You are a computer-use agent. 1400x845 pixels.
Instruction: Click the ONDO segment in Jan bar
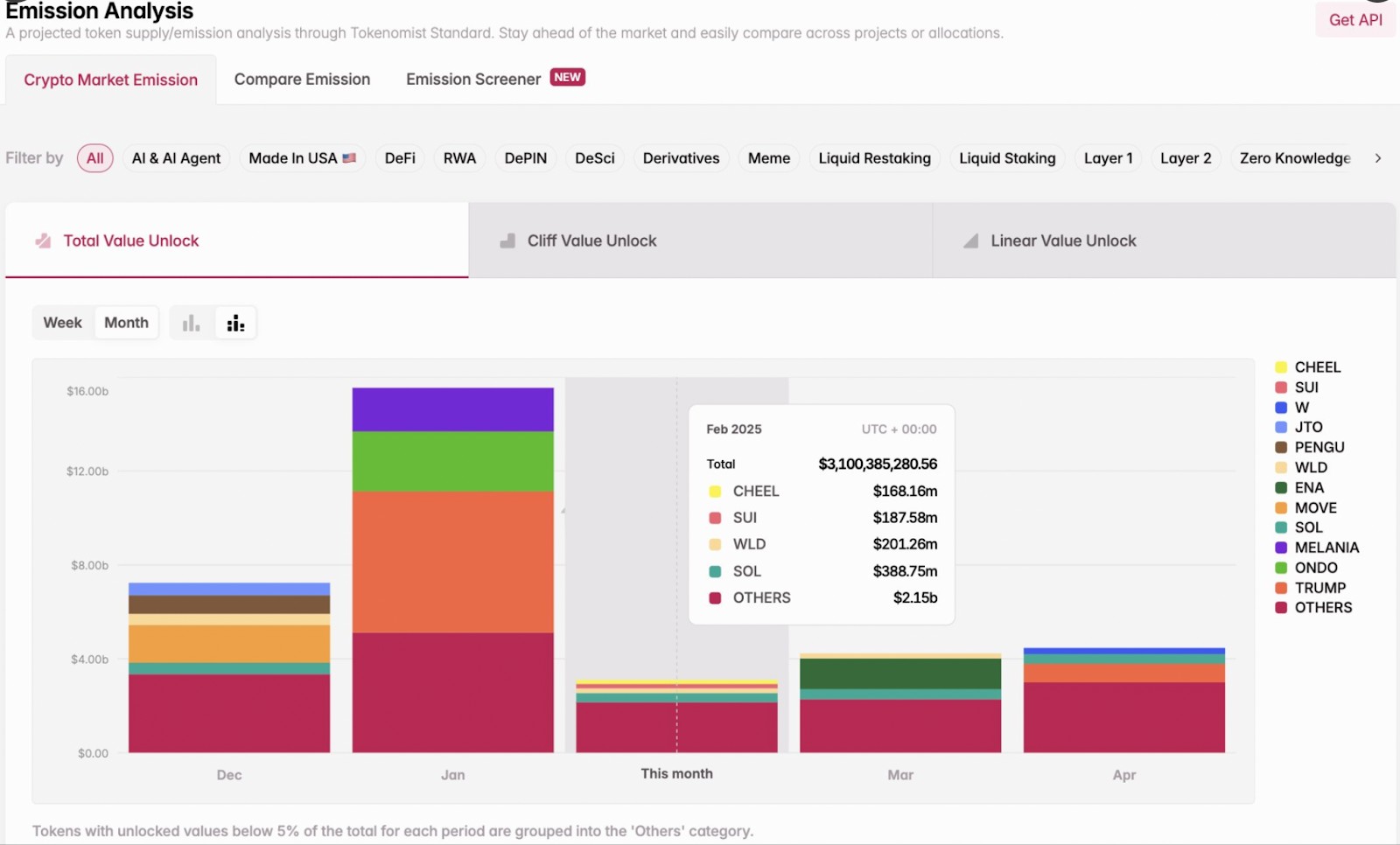[453, 461]
